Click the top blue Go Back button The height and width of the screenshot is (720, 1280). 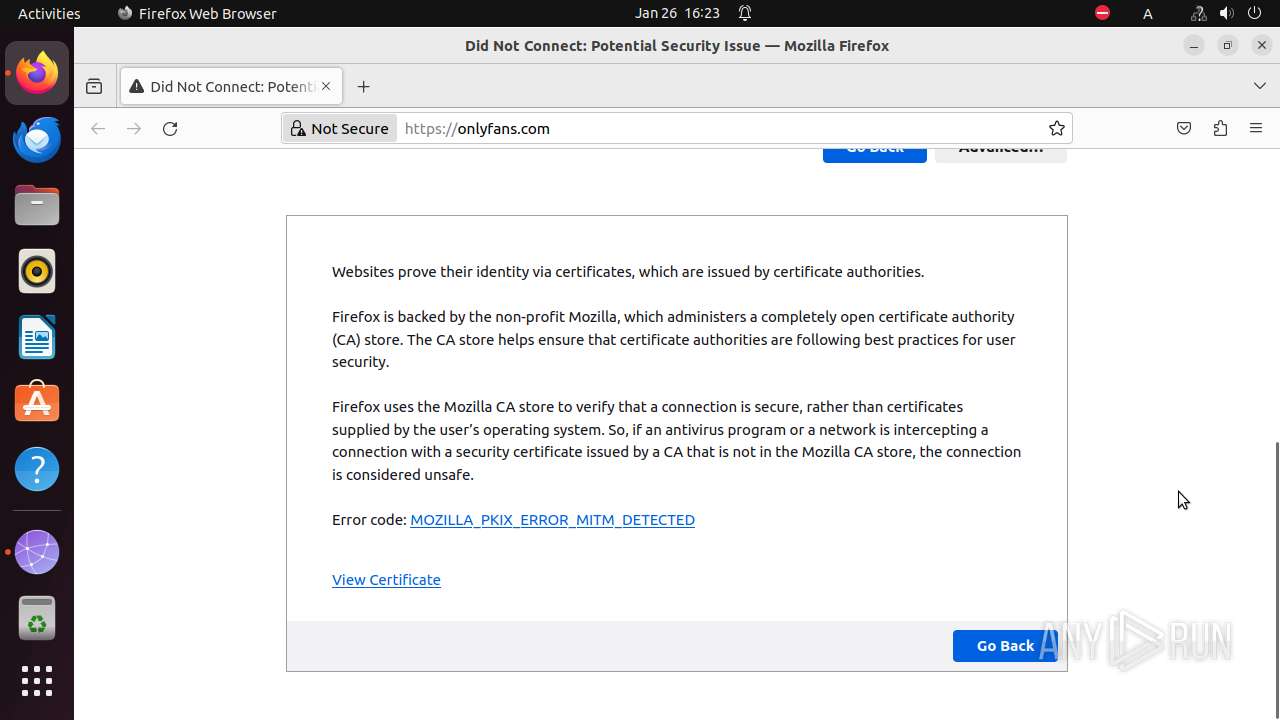(875, 155)
